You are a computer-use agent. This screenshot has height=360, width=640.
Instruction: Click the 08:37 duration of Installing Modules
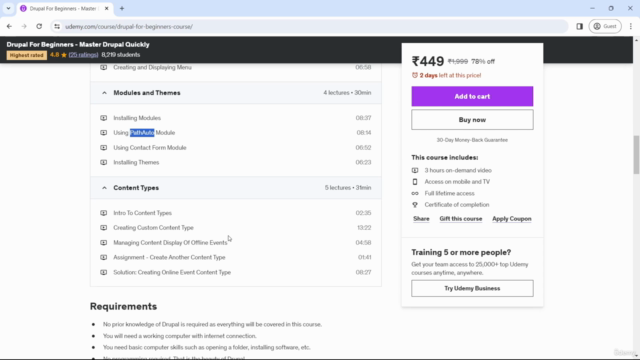point(363,118)
